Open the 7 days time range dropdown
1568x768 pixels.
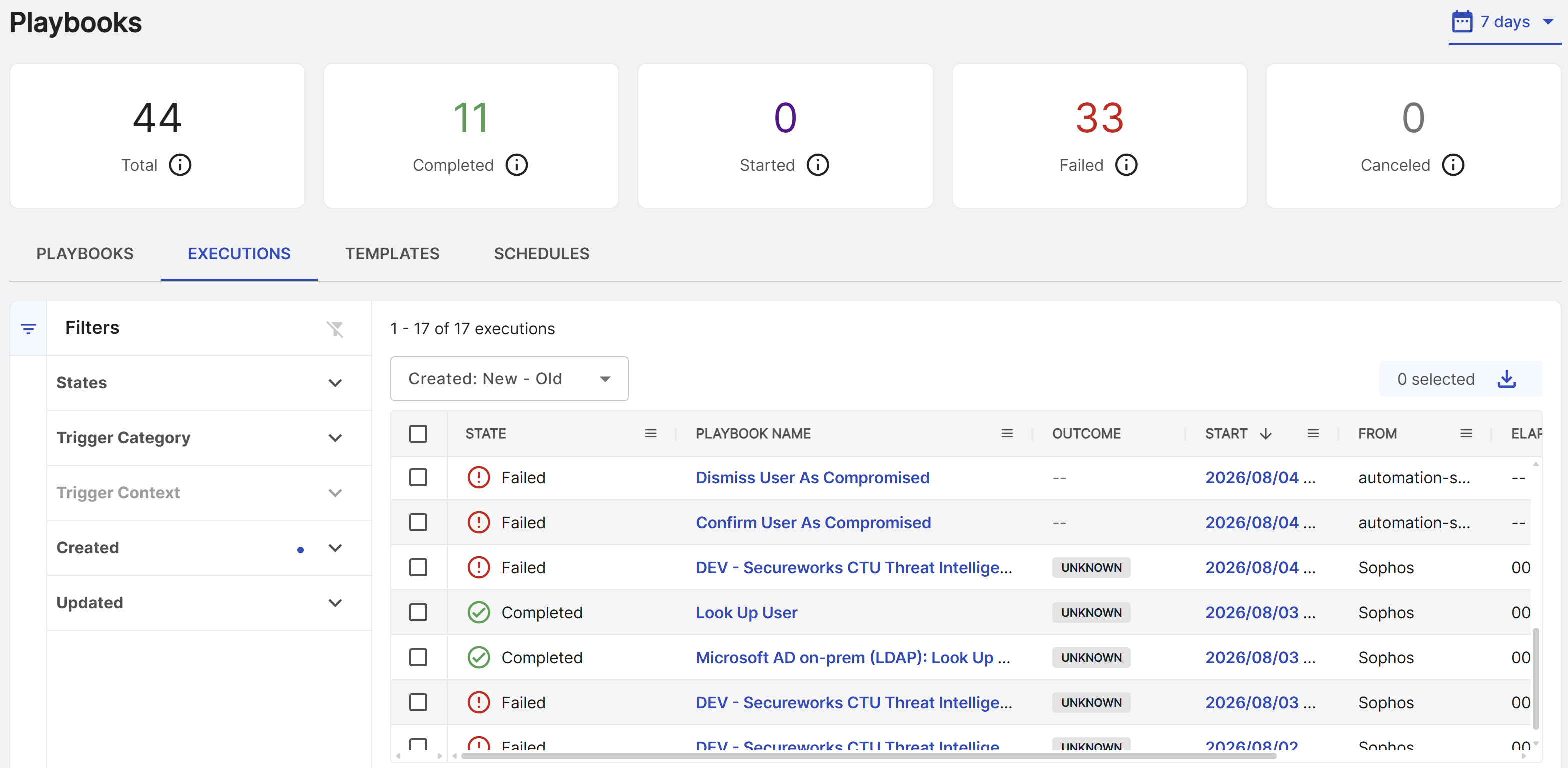click(1504, 23)
